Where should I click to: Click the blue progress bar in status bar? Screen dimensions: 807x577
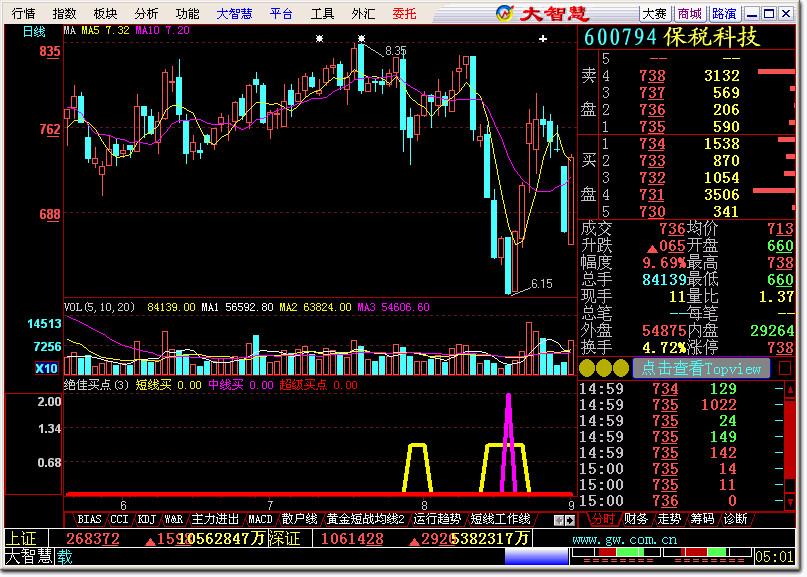point(537,556)
